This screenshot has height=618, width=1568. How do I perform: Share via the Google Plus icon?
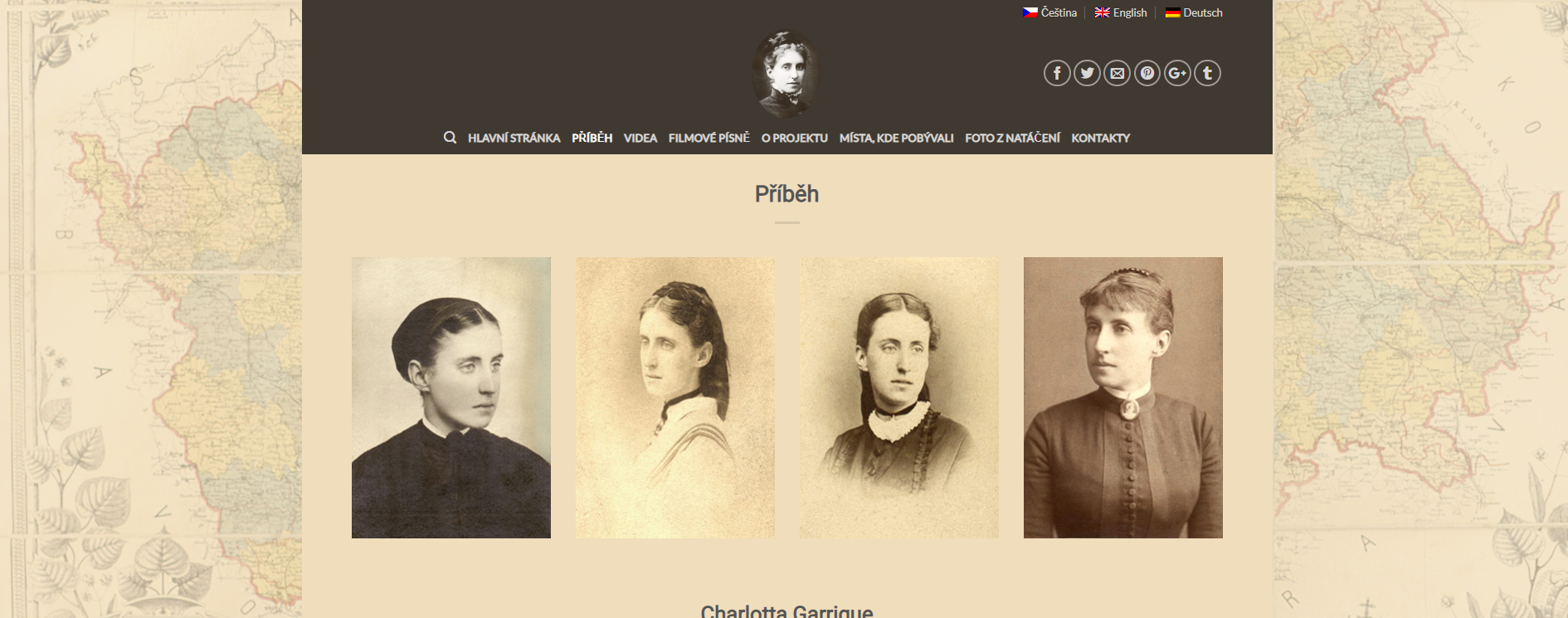point(1177,73)
